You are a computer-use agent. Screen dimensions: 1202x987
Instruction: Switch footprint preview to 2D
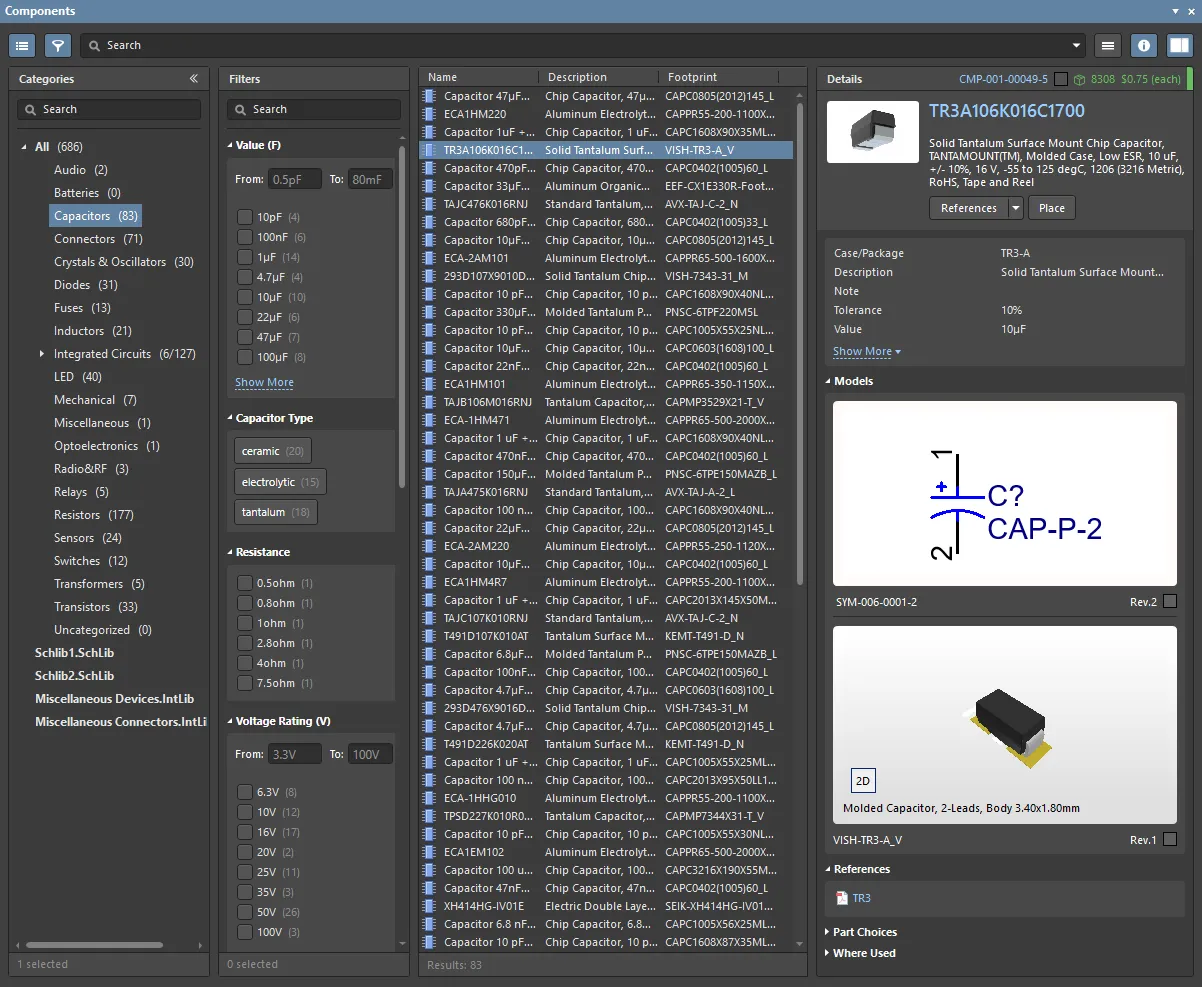[x=862, y=781]
